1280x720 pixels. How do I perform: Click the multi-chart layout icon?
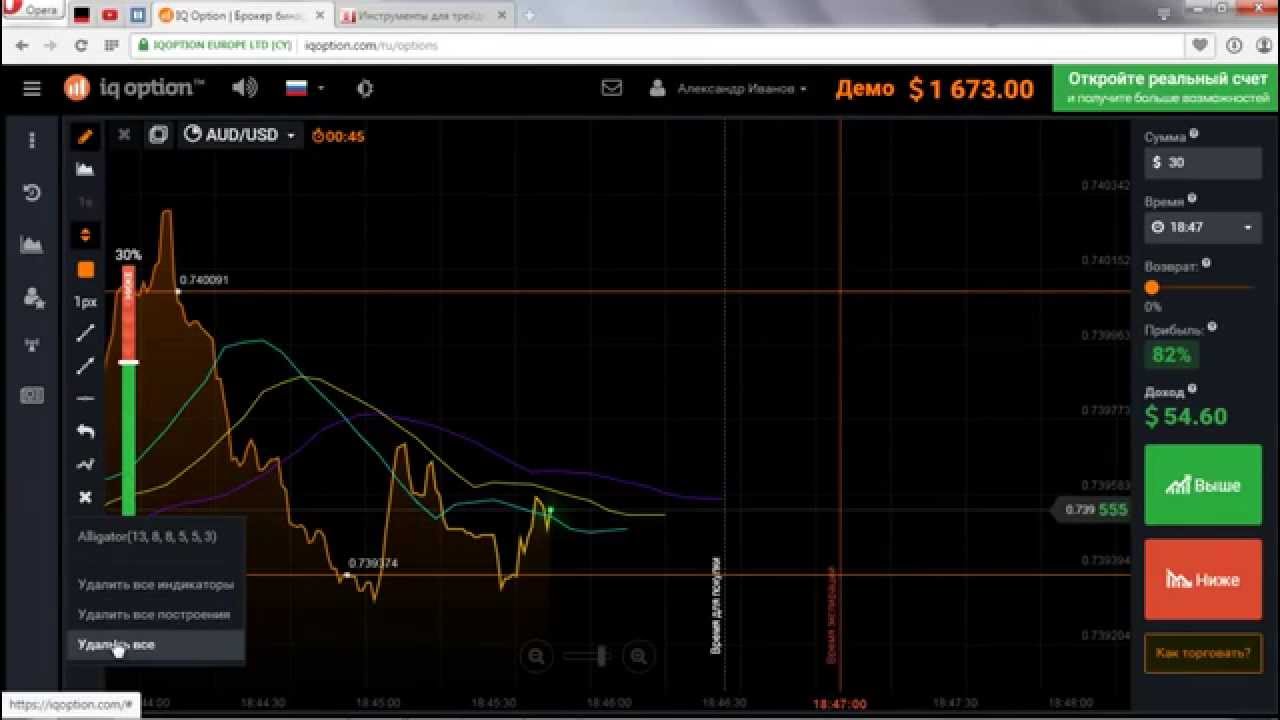(158, 135)
